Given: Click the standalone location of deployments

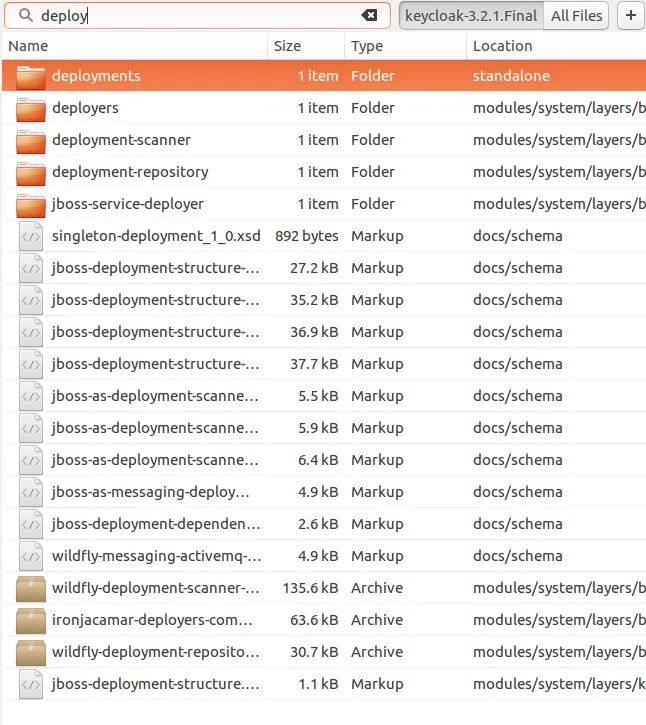Looking at the screenshot, I should pyautogui.click(x=511, y=76).
